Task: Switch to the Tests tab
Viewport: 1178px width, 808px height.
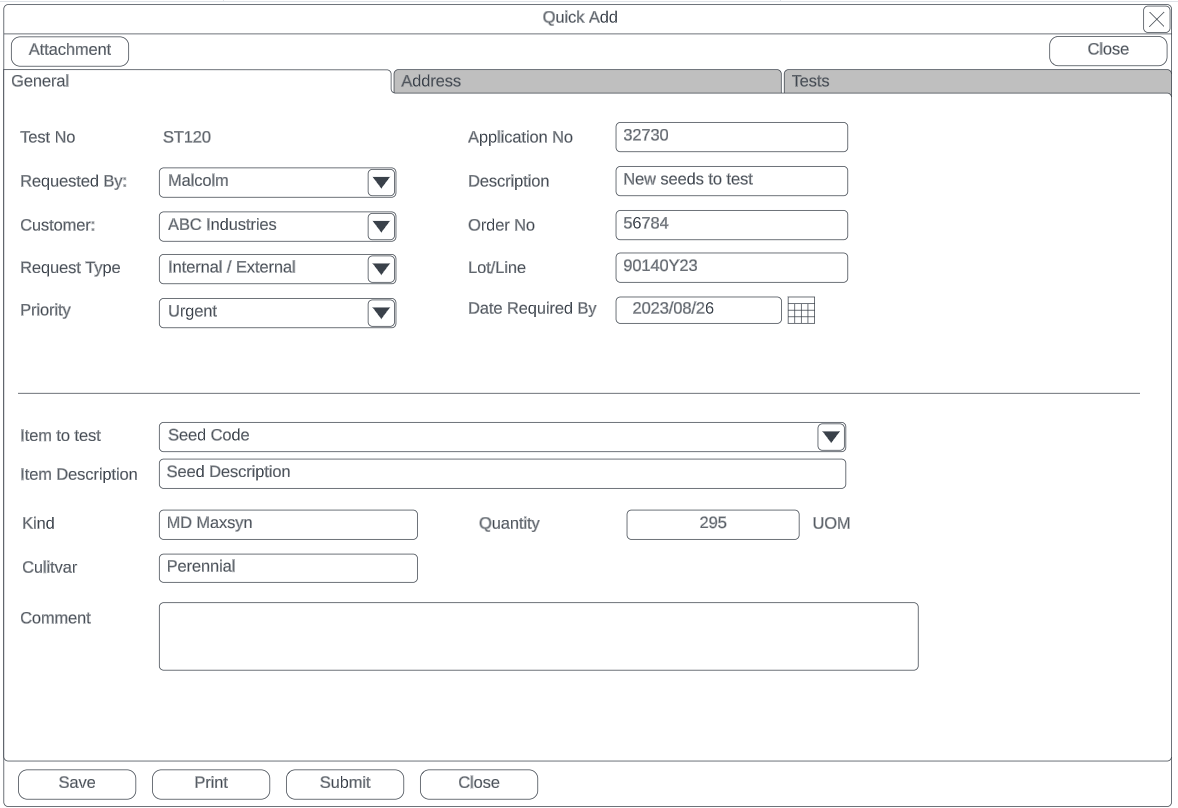Action: (x=975, y=82)
